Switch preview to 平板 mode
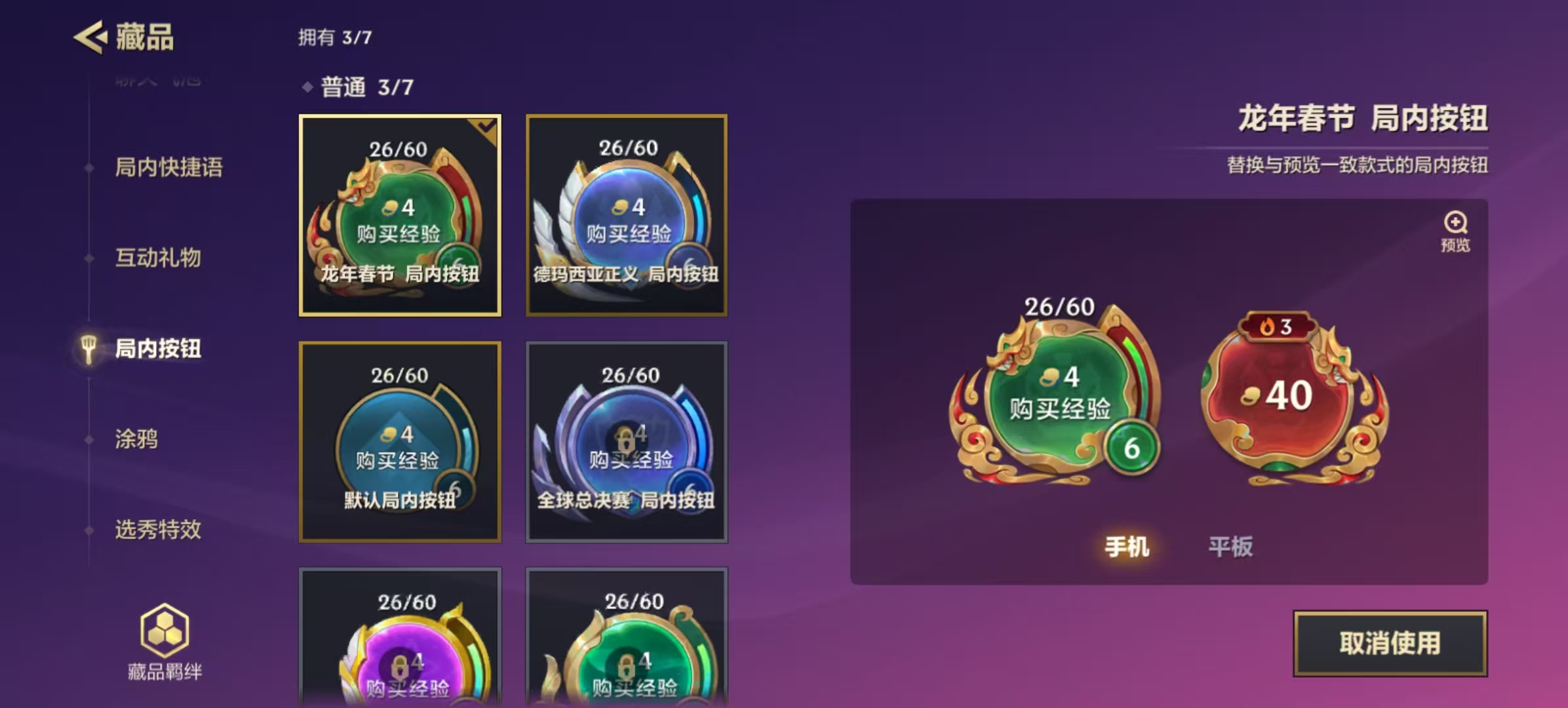Image resolution: width=1568 pixels, height=708 pixels. [x=1230, y=547]
